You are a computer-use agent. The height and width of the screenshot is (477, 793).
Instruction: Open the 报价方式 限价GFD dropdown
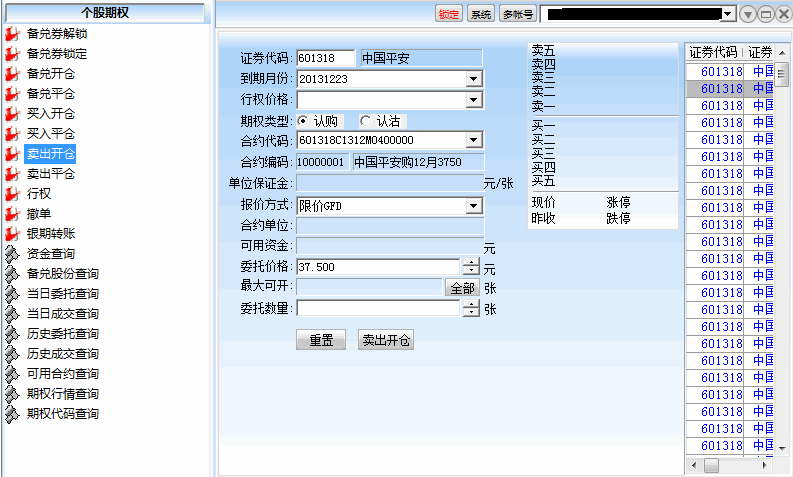tap(473, 205)
